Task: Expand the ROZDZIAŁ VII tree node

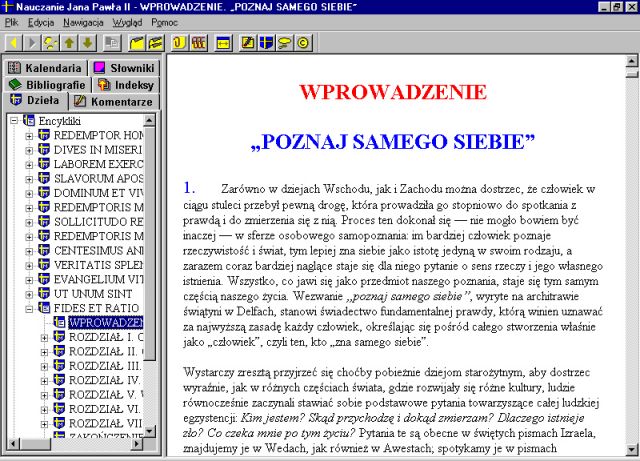Action: pos(44,424)
